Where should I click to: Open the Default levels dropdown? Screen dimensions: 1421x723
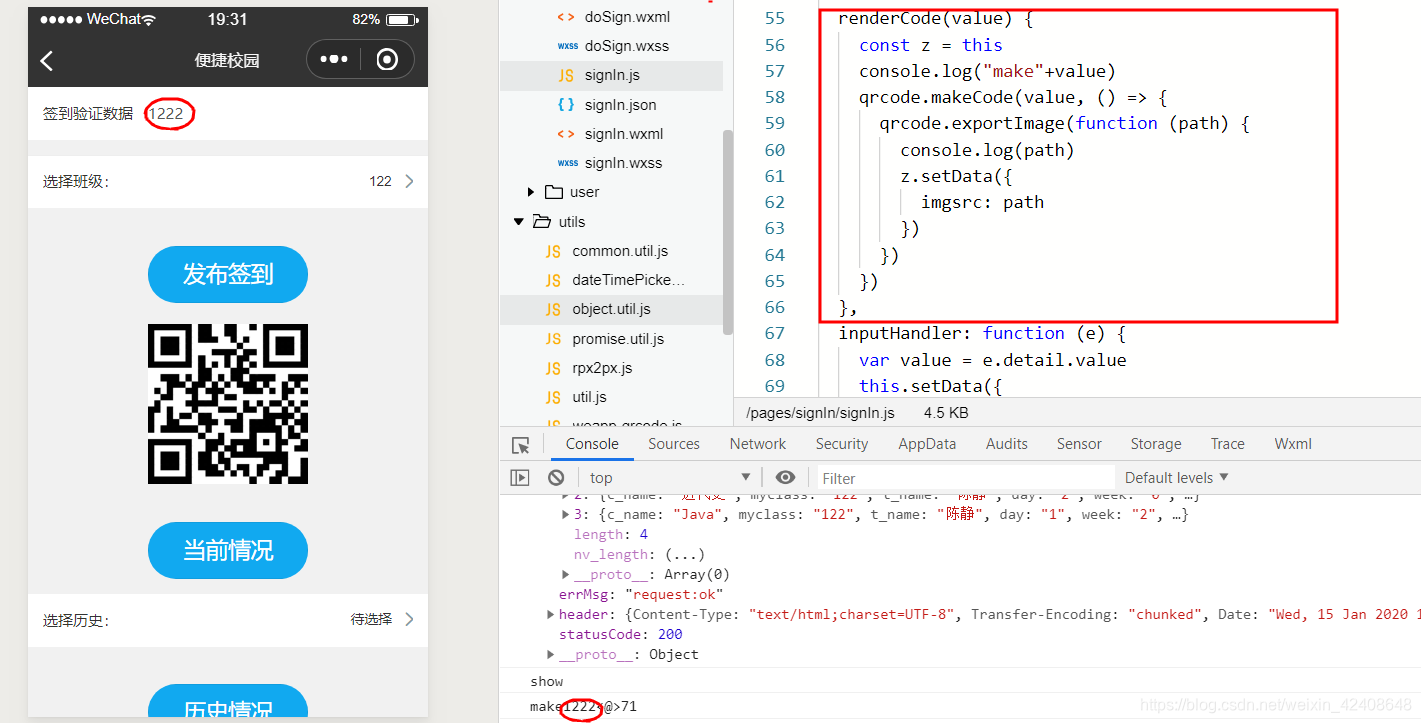tap(1176, 478)
